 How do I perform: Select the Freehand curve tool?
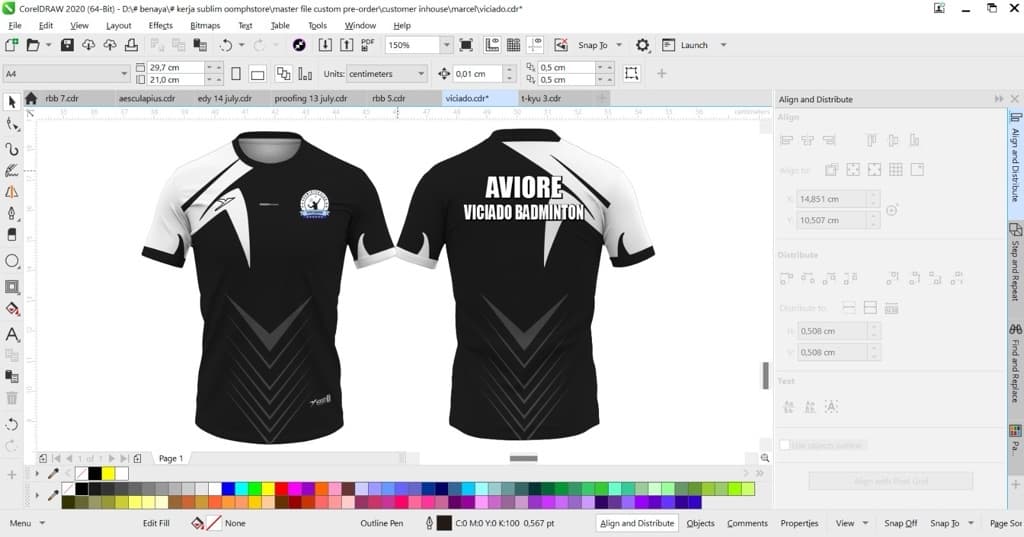pos(12,149)
